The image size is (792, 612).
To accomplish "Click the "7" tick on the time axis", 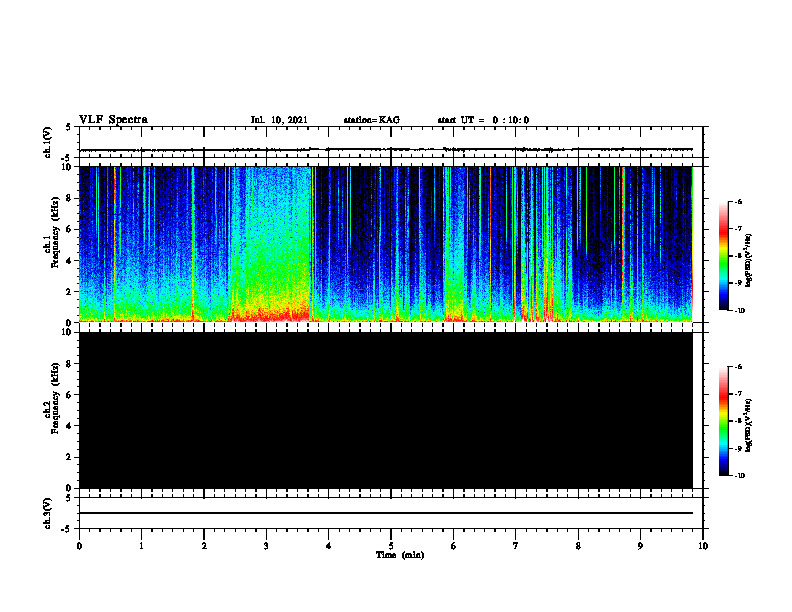I will tap(516, 546).
